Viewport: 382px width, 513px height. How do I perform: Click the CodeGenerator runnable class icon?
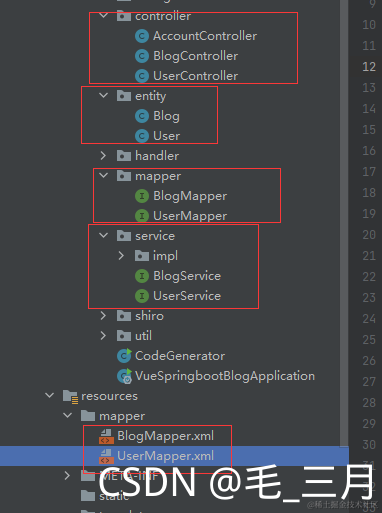tap(124, 356)
